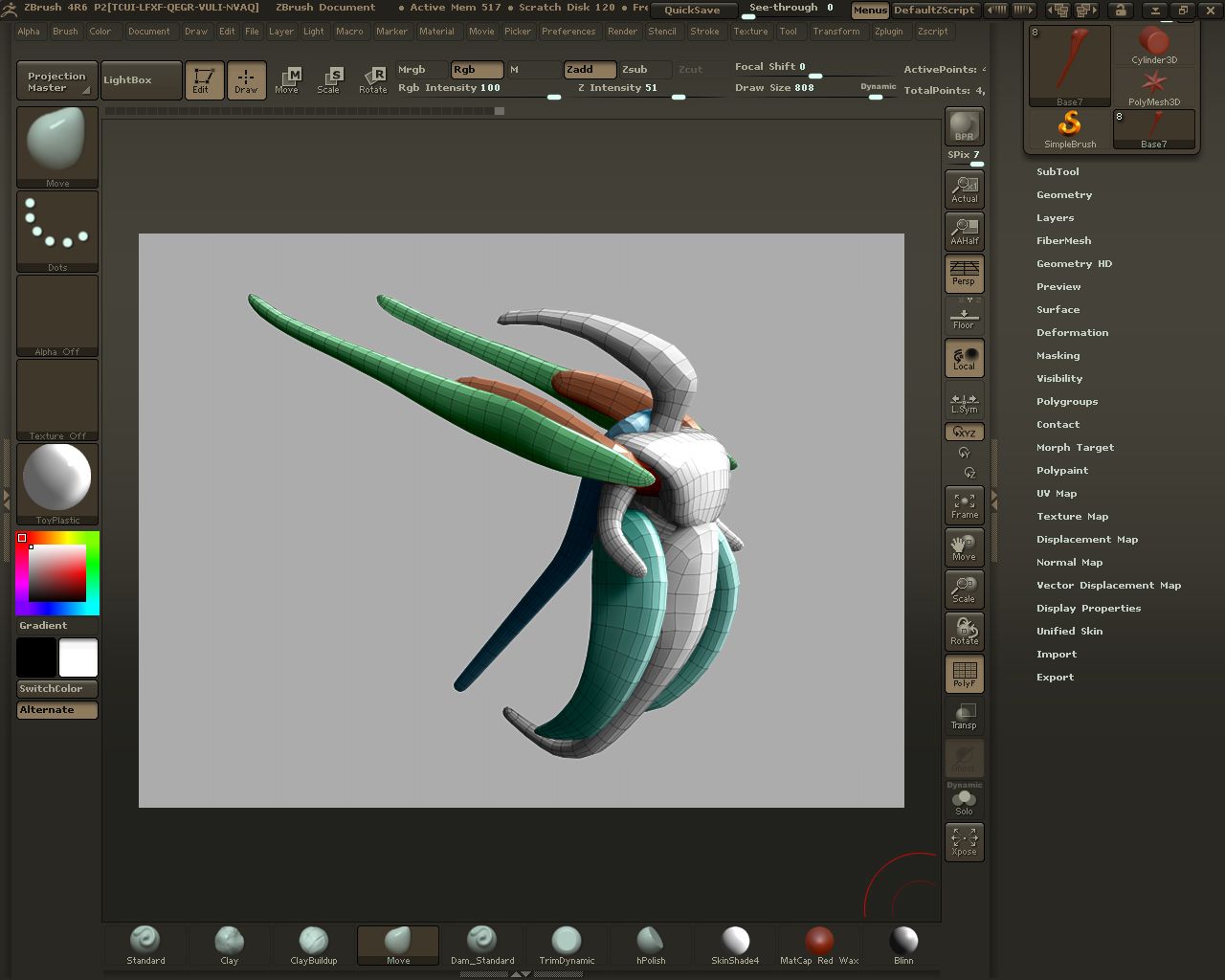Choose the ClayBuildup brush

click(x=314, y=946)
